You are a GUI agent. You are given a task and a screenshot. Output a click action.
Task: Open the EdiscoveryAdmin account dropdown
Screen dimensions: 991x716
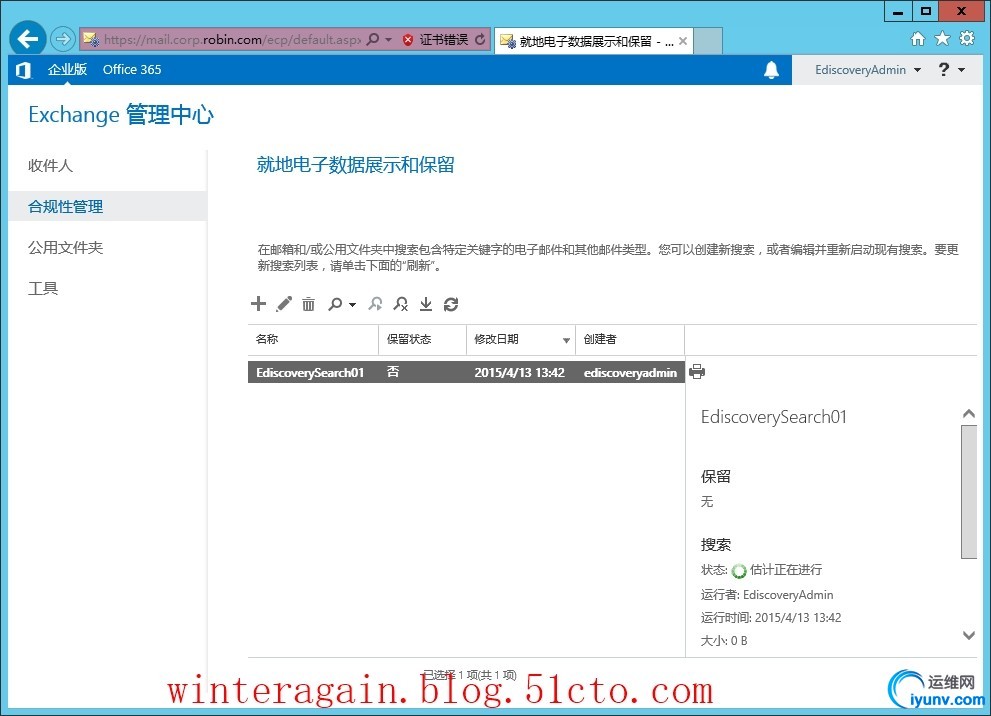pos(867,70)
